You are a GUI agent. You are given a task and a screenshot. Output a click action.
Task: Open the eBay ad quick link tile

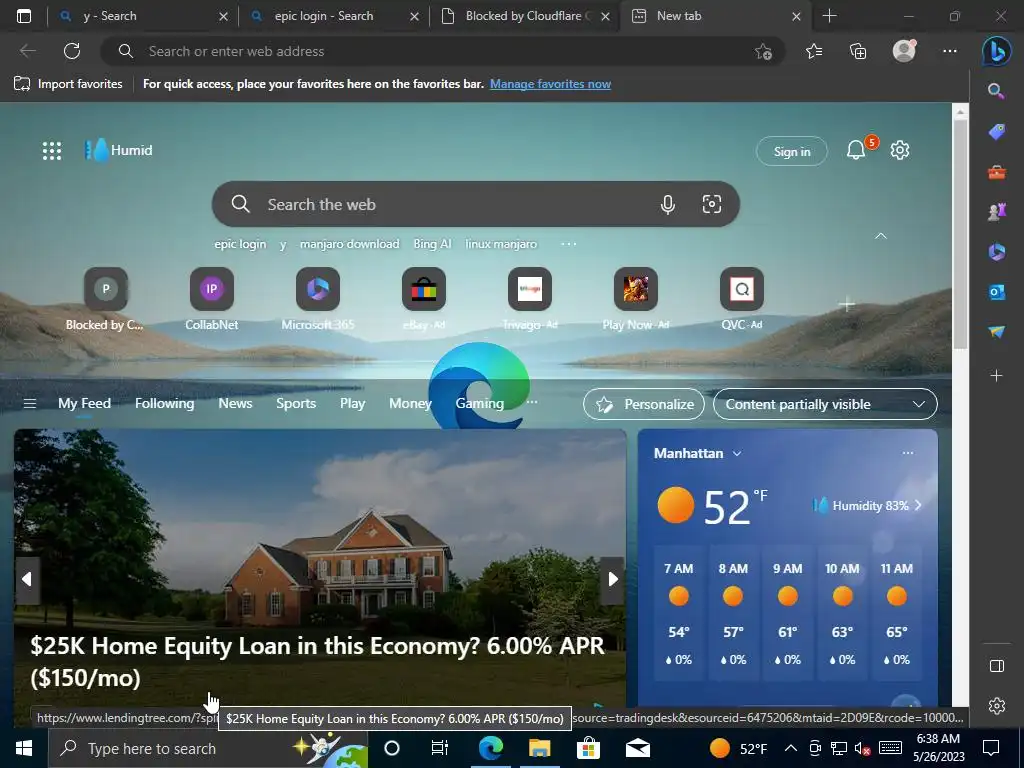click(x=424, y=298)
